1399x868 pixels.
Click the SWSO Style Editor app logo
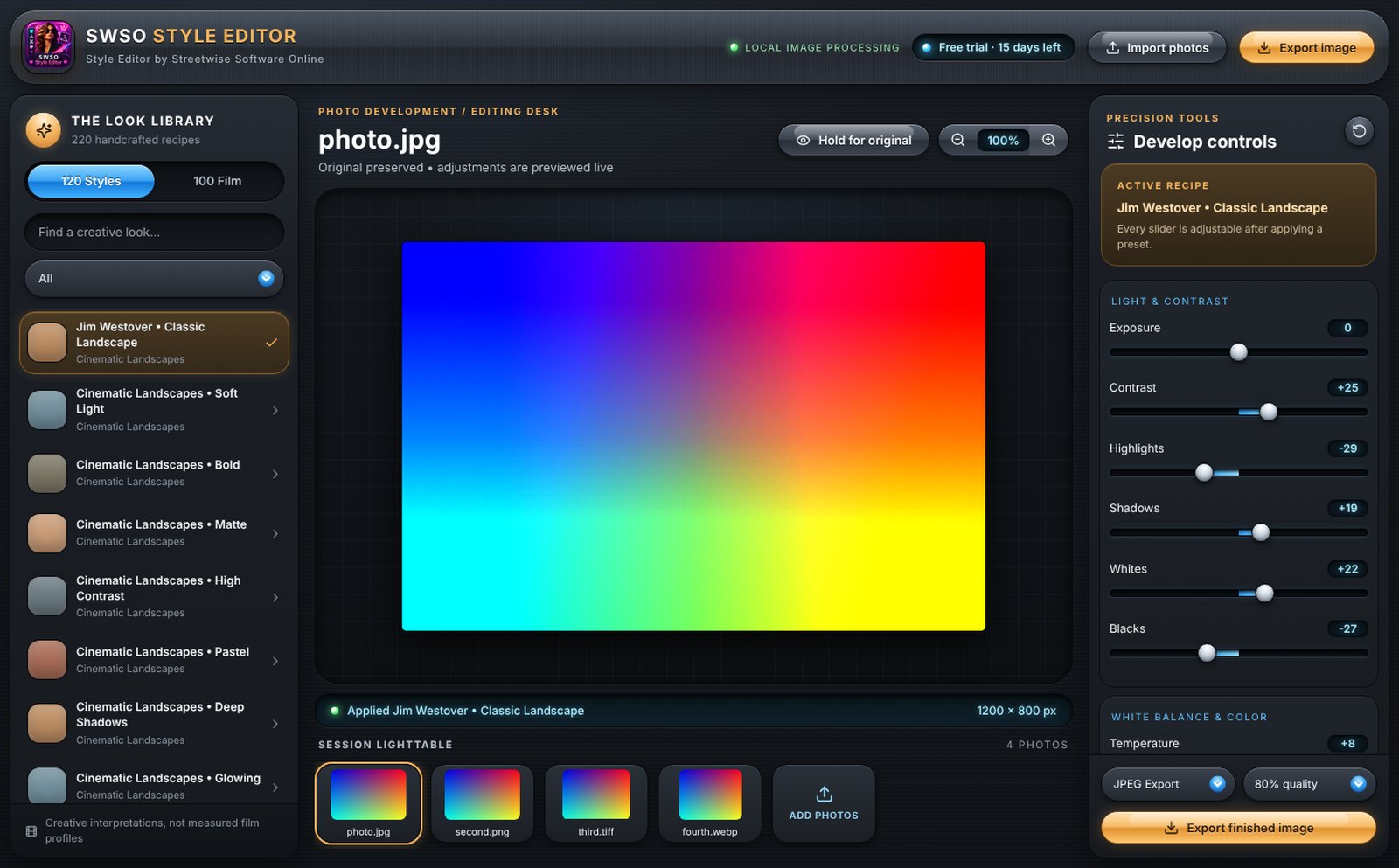(48, 47)
